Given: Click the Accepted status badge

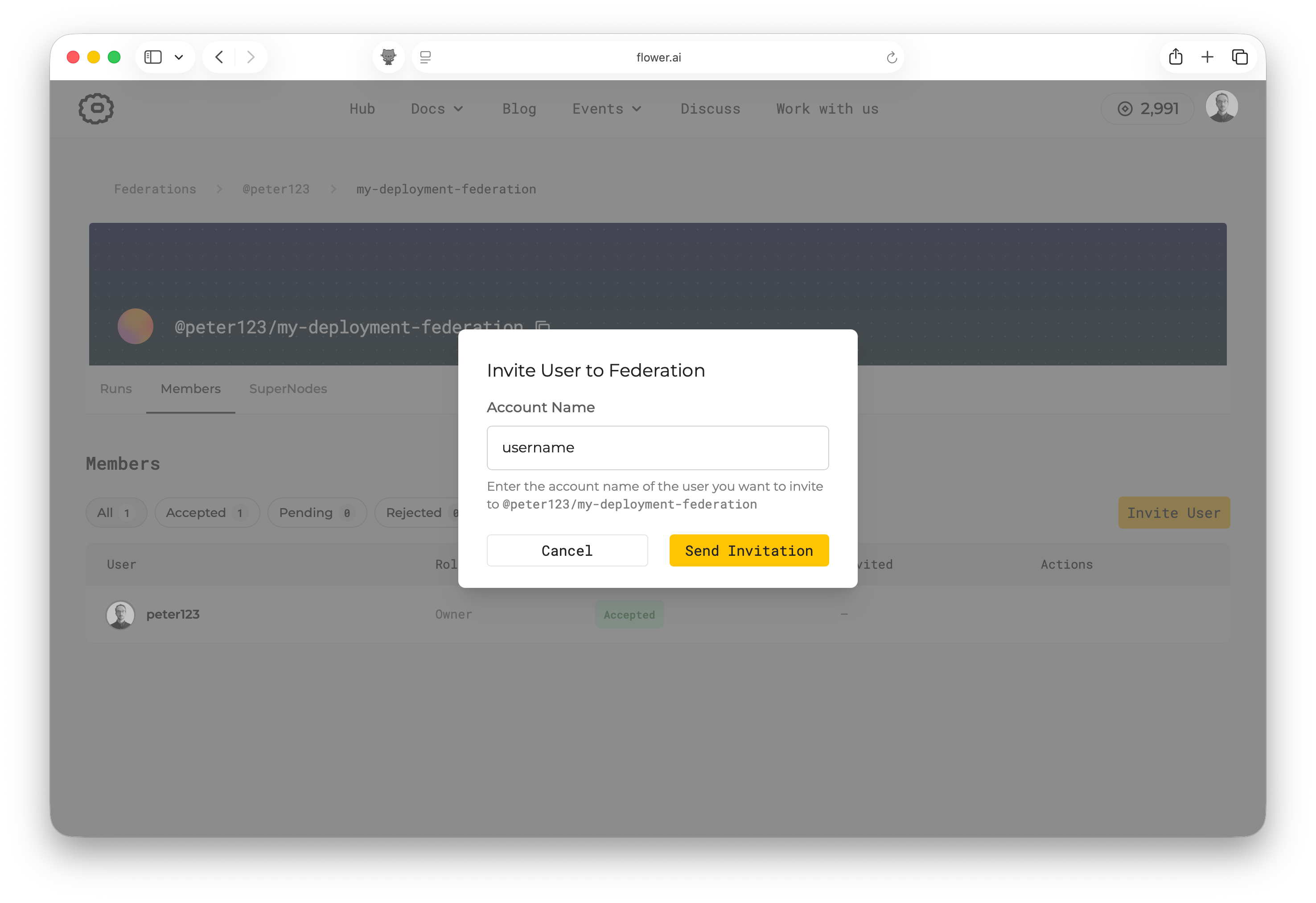Looking at the screenshot, I should [629, 615].
